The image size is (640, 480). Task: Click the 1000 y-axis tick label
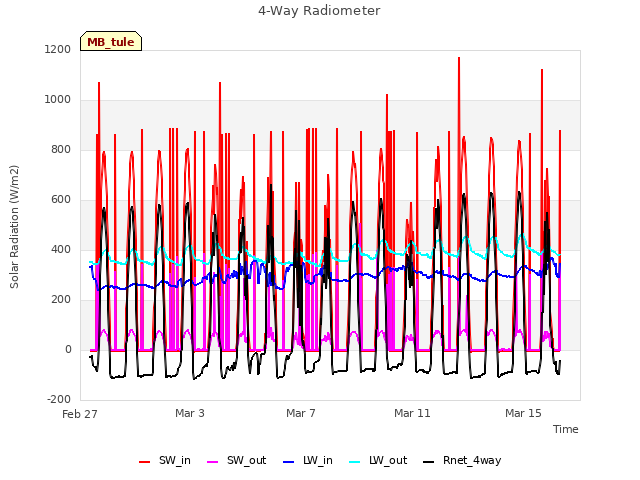[58, 100]
